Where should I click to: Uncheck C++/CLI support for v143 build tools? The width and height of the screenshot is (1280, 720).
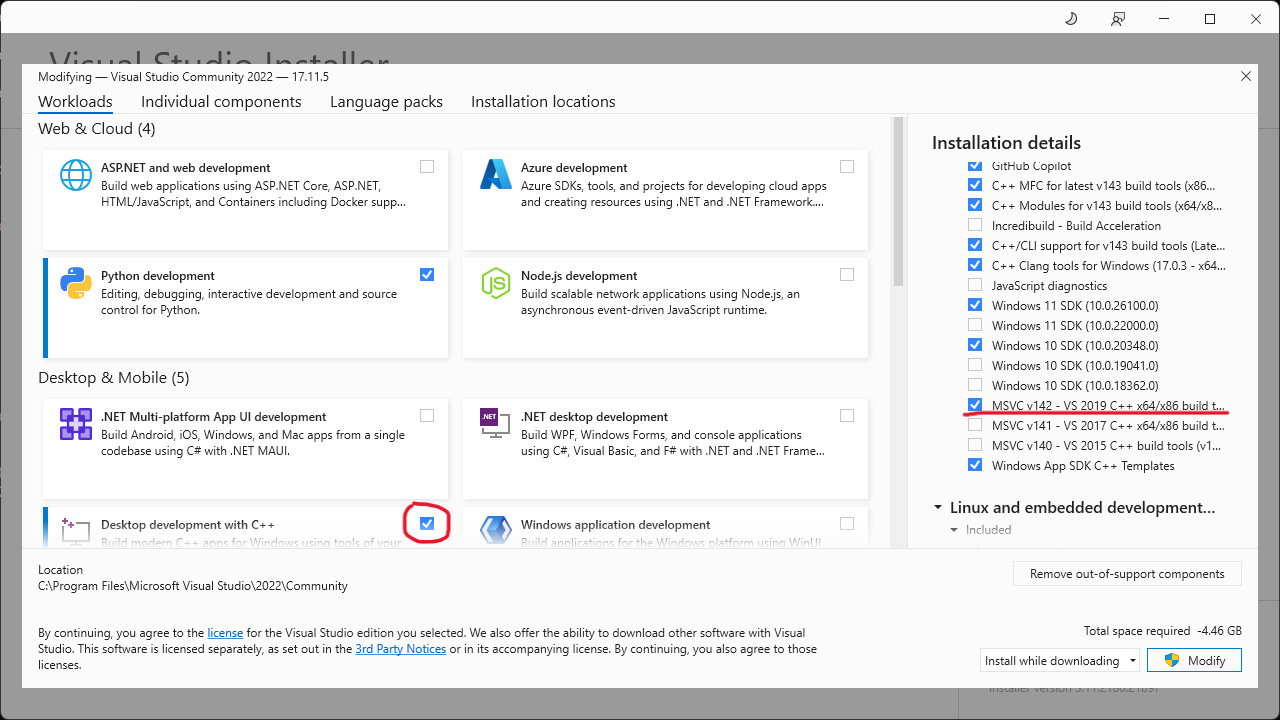(x=975, y=245)
